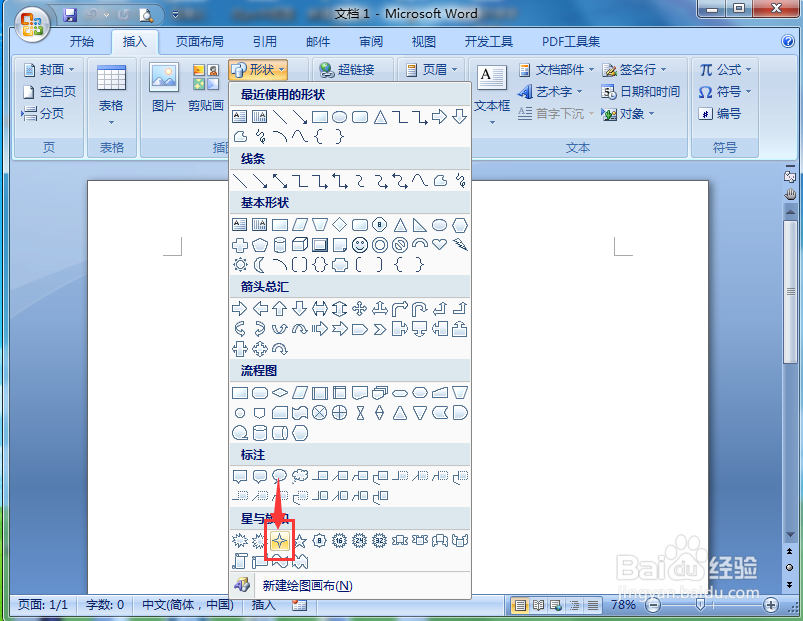Select the moon shape
803x621 pixels.
tap(260, 265)
